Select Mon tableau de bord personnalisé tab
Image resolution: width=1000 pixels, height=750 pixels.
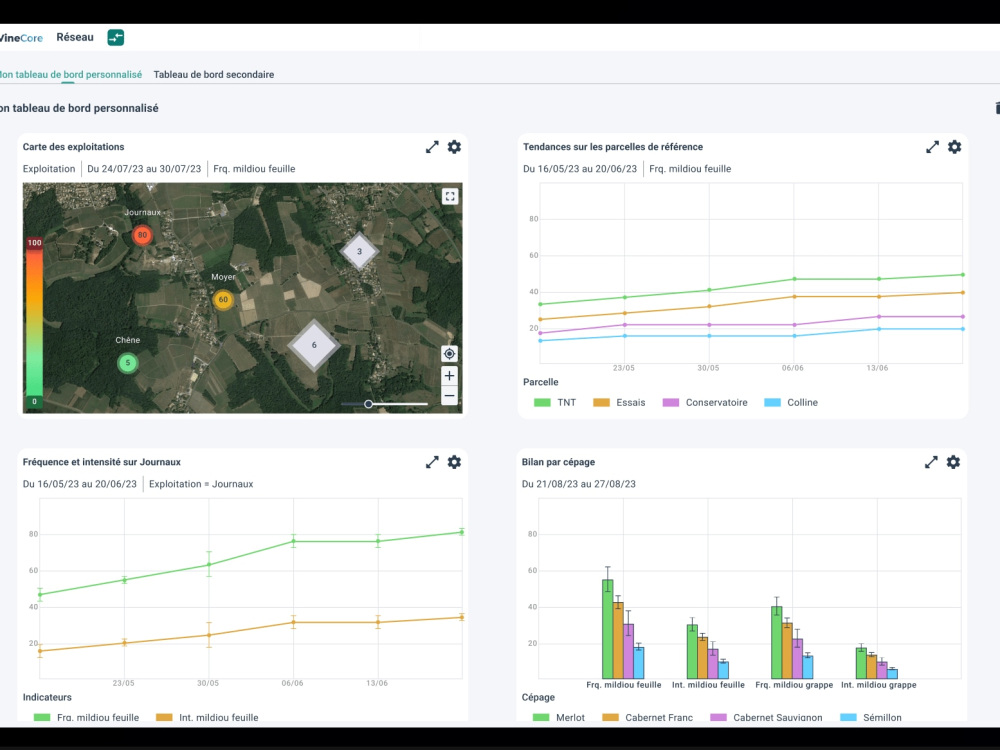click(70, 75)
